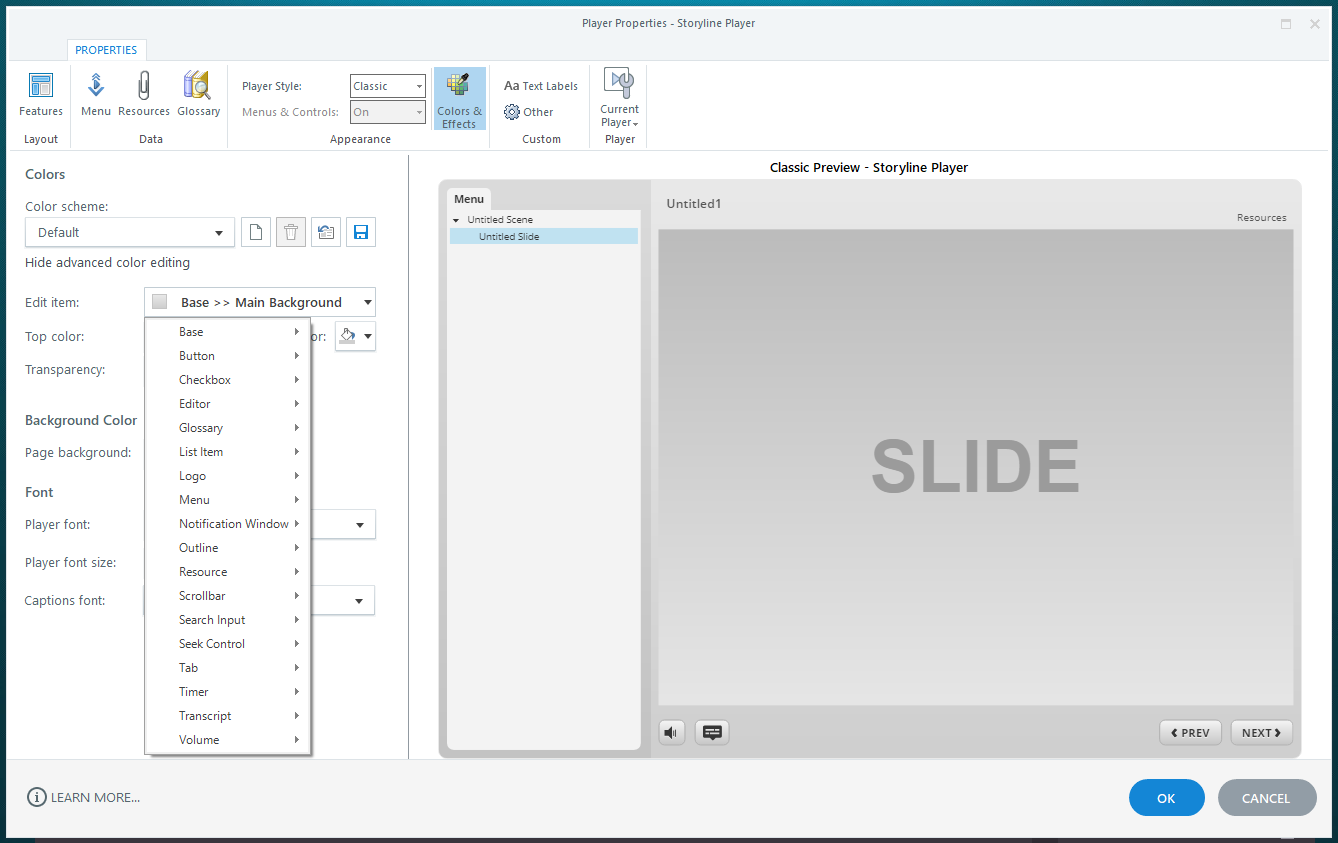
Task: Click the OK button
Action: pyautogui.click(x=1166, y=798)
